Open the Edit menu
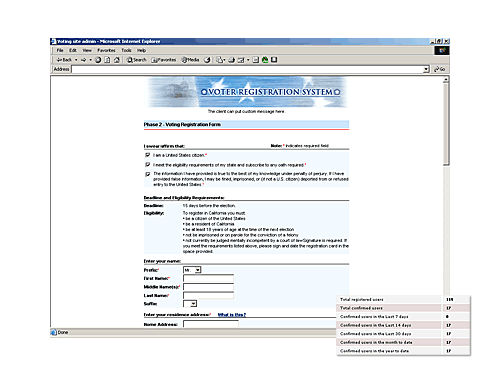The image size is (500, 375). pos(73,50)
